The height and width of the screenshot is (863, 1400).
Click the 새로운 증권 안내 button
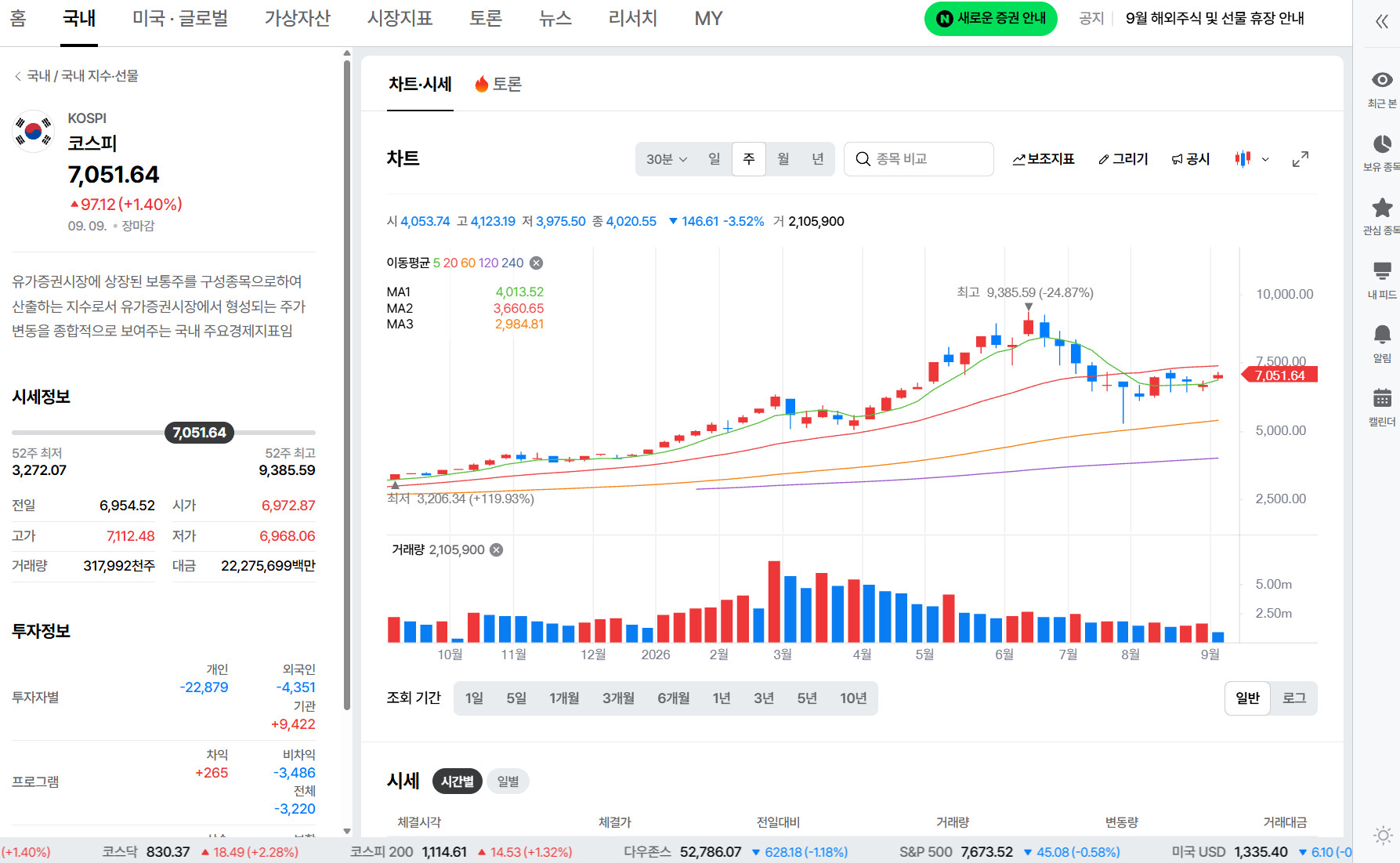[x=991, y=19]
